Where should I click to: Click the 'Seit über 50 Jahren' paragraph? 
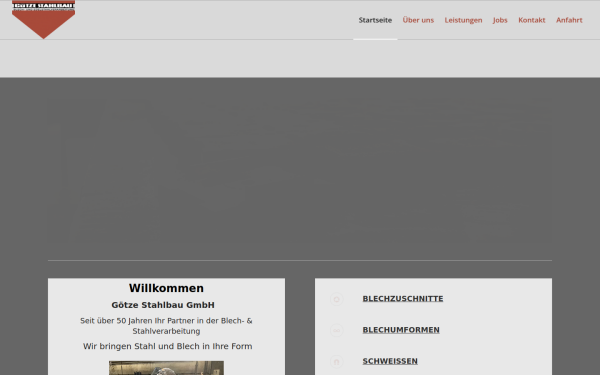[x=166, y=326]
